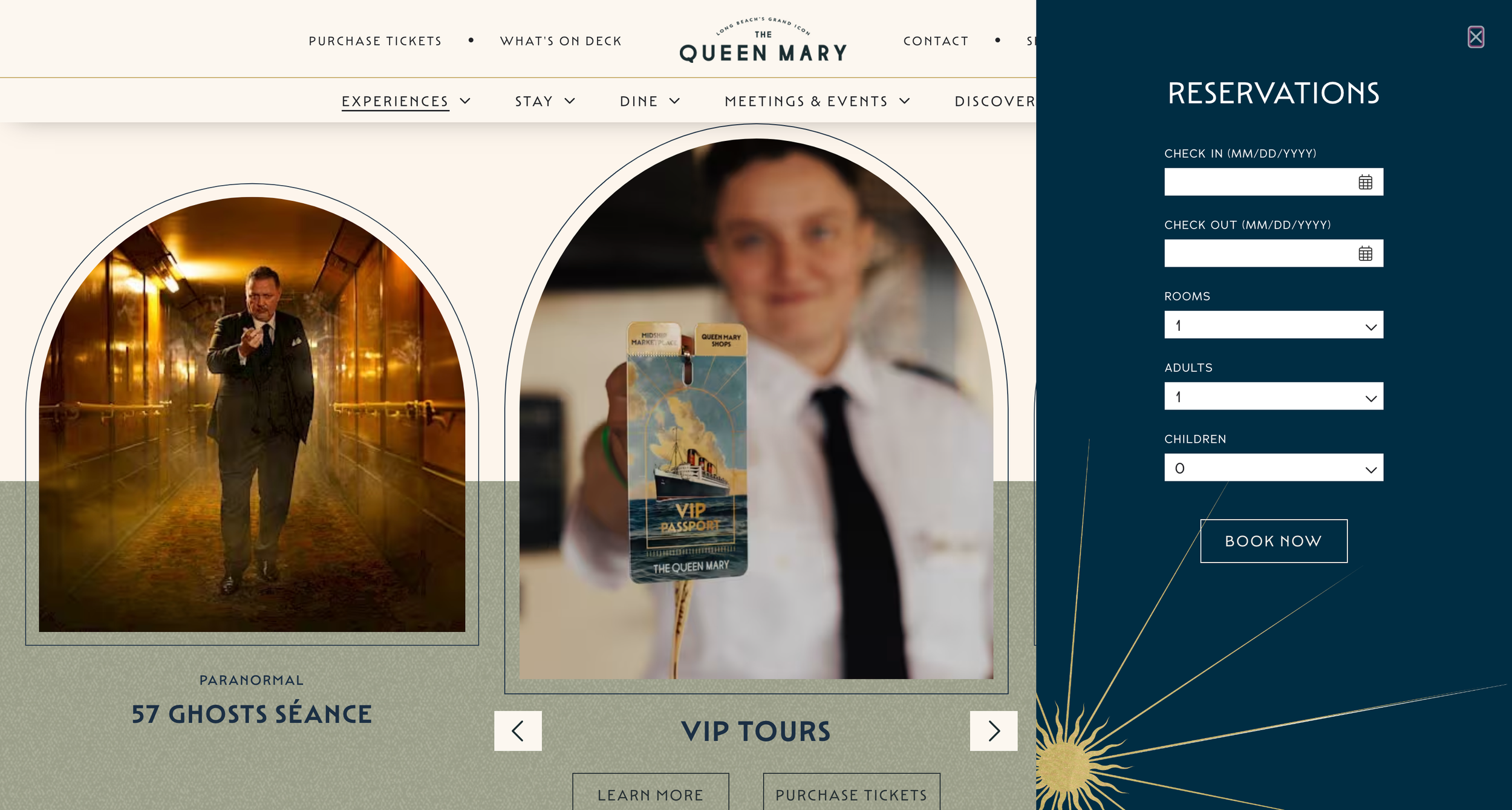Viewport: 1512px width, 810px height.
Task: Expand the Stay menu chevron
Action: (570, 101)
